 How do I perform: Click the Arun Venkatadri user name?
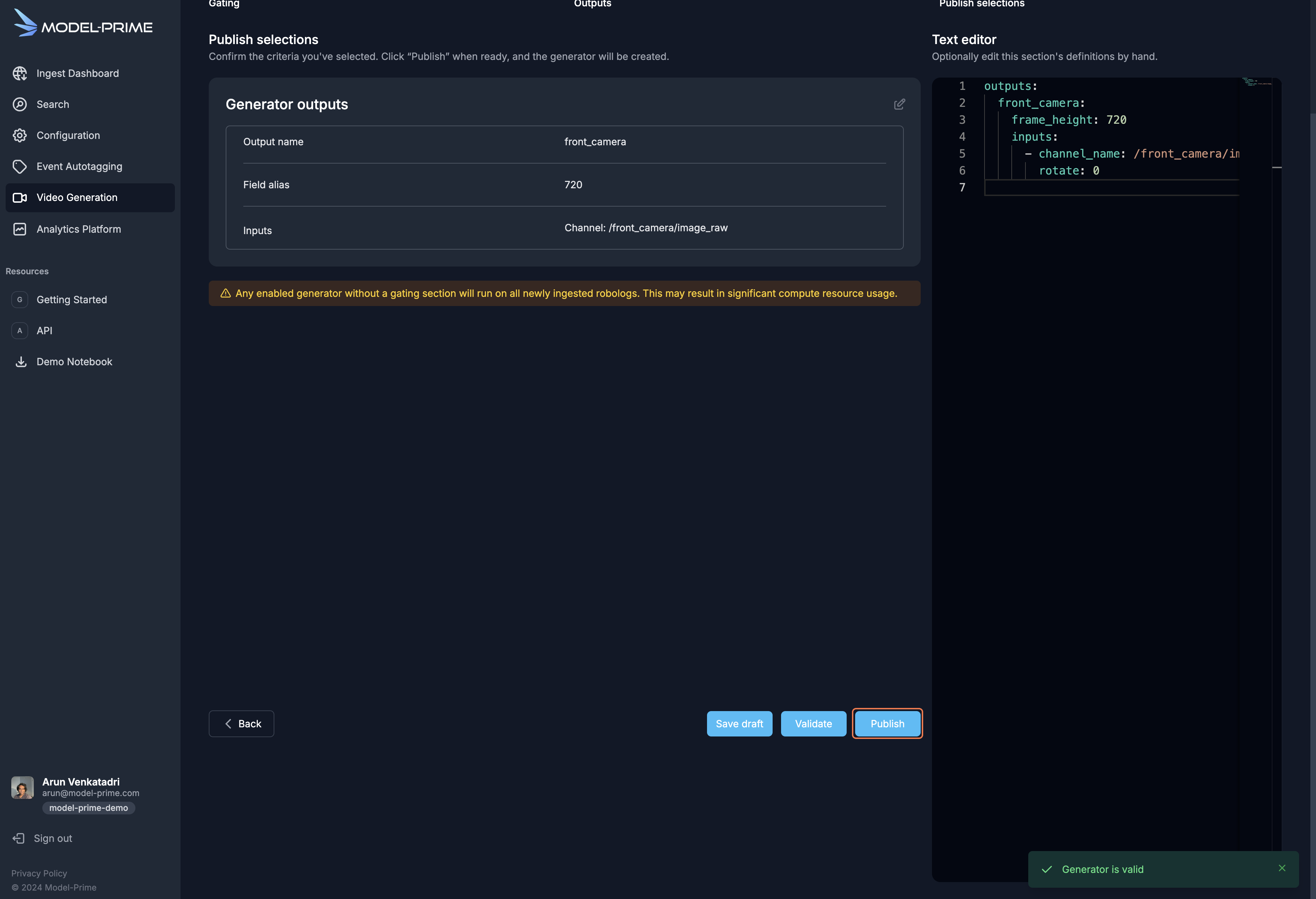coord(81,782)
